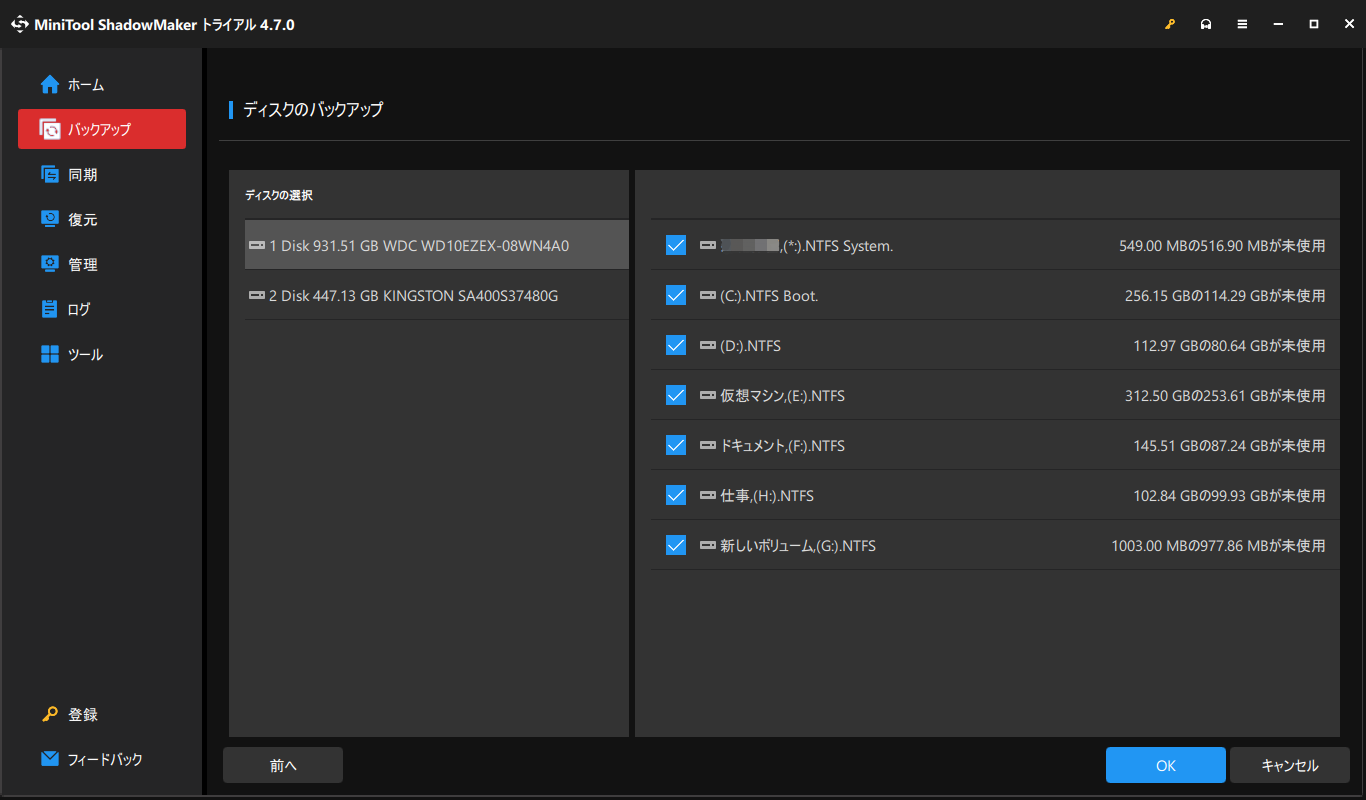Image resolution: width=1366 pixels, height=800 pixels.
Task: Click the Backup icon in sidebar
Action: pos(50,129)
